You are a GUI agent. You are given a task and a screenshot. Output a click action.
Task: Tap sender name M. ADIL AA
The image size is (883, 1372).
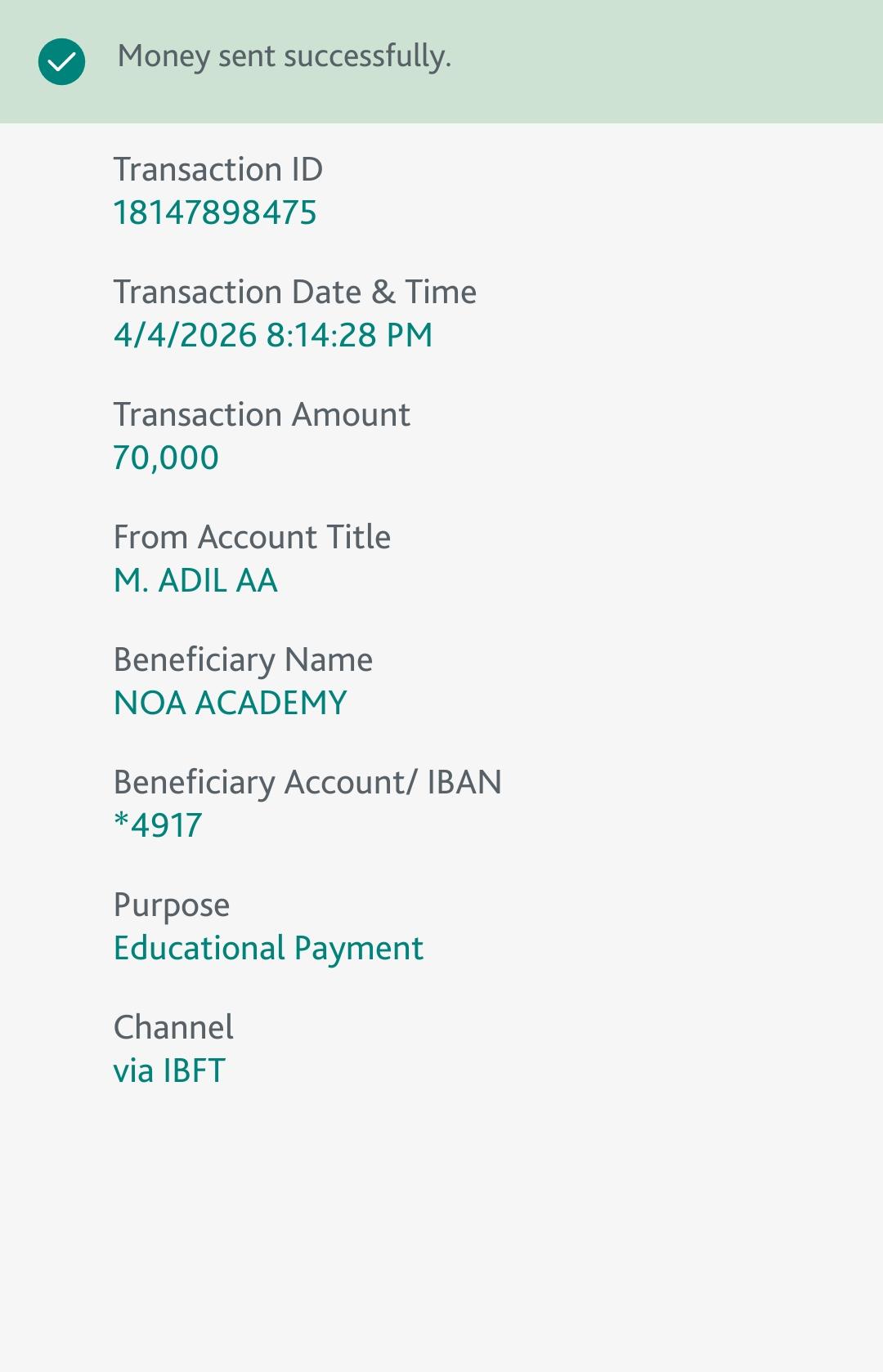click(x=195, y=580)
